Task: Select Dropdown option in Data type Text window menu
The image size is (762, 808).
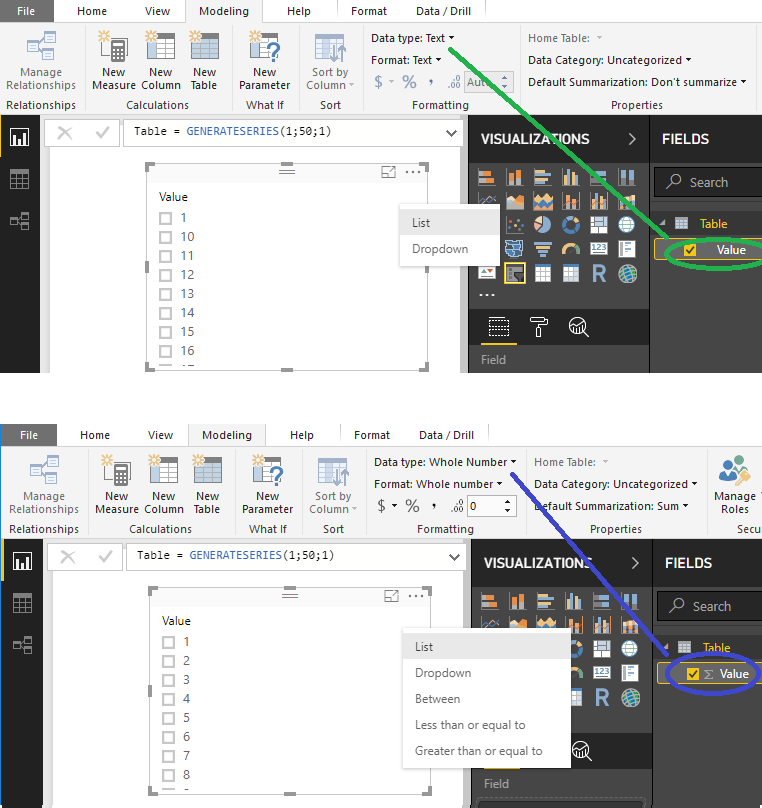Action: point(449,249)
